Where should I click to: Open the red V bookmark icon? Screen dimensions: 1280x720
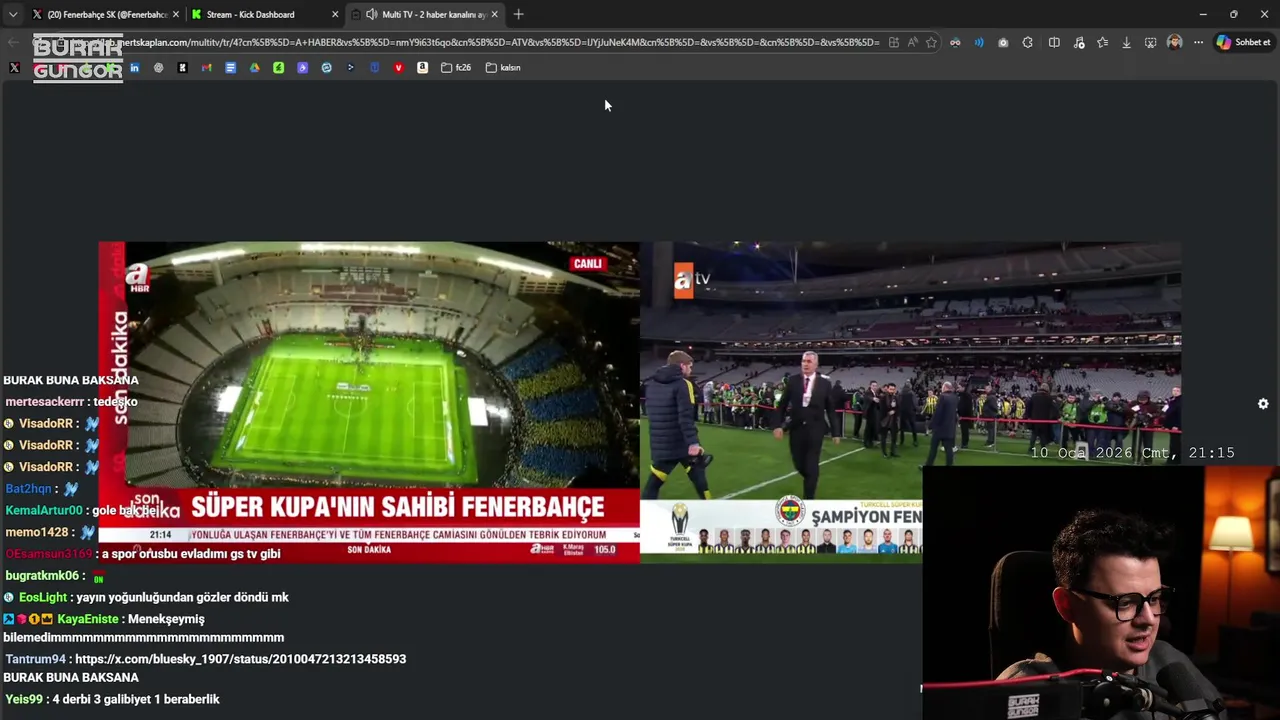(398, 68)
